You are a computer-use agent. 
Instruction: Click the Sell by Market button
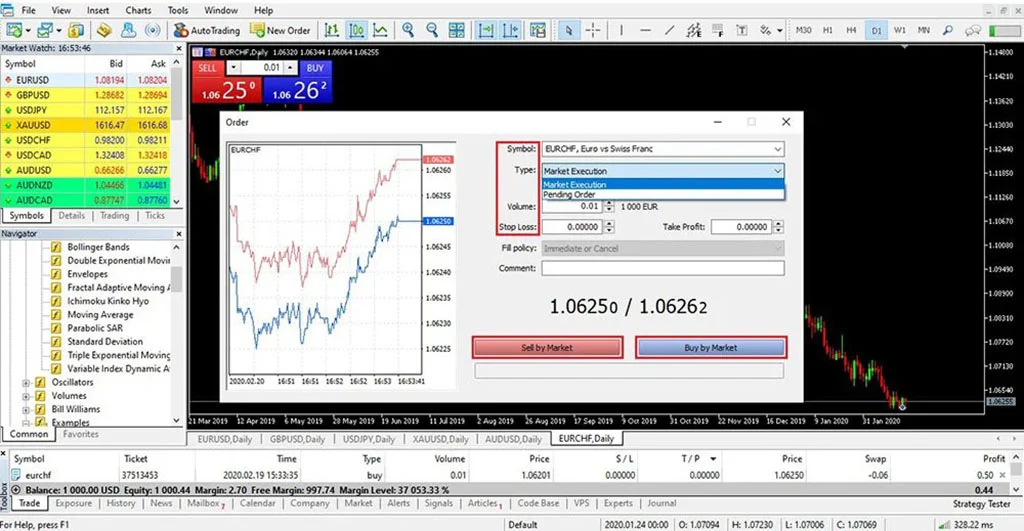546,347
